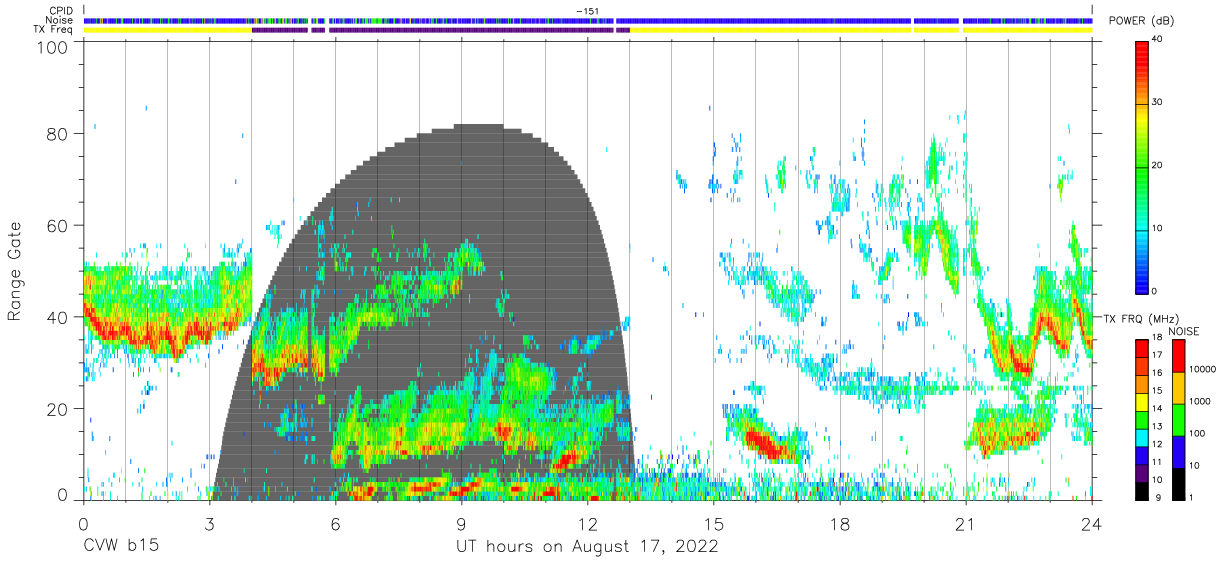
Task: Click the 10000 label on NOISE scale
Action: click(1203, 369)
